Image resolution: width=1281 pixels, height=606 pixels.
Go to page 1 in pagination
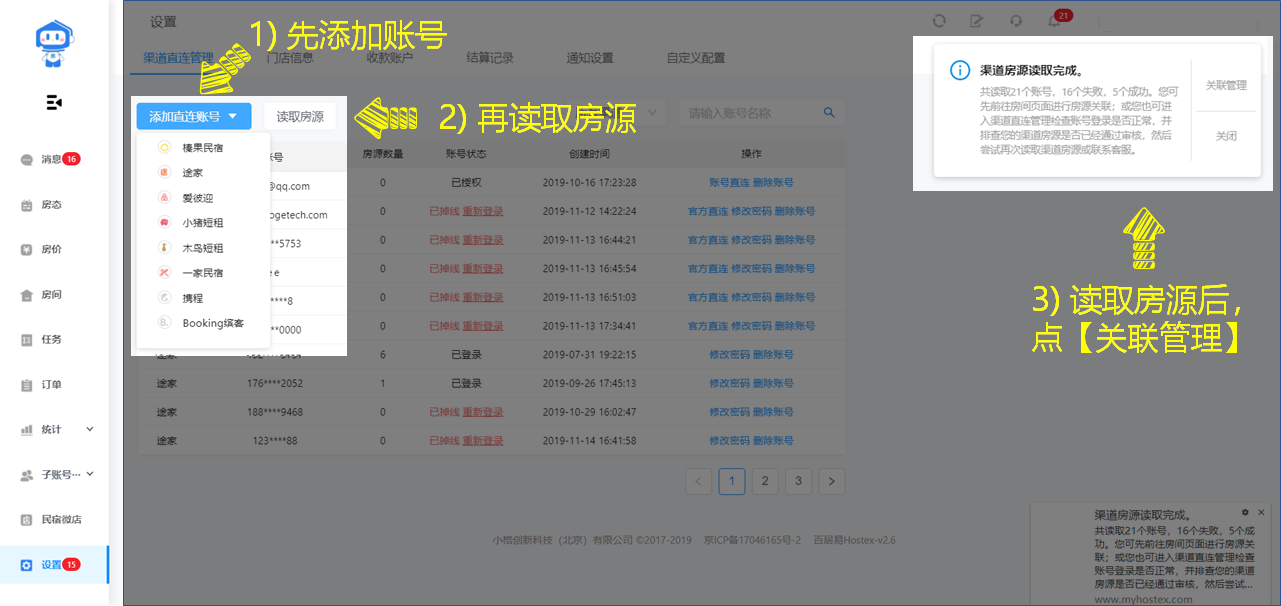(732, 481)
